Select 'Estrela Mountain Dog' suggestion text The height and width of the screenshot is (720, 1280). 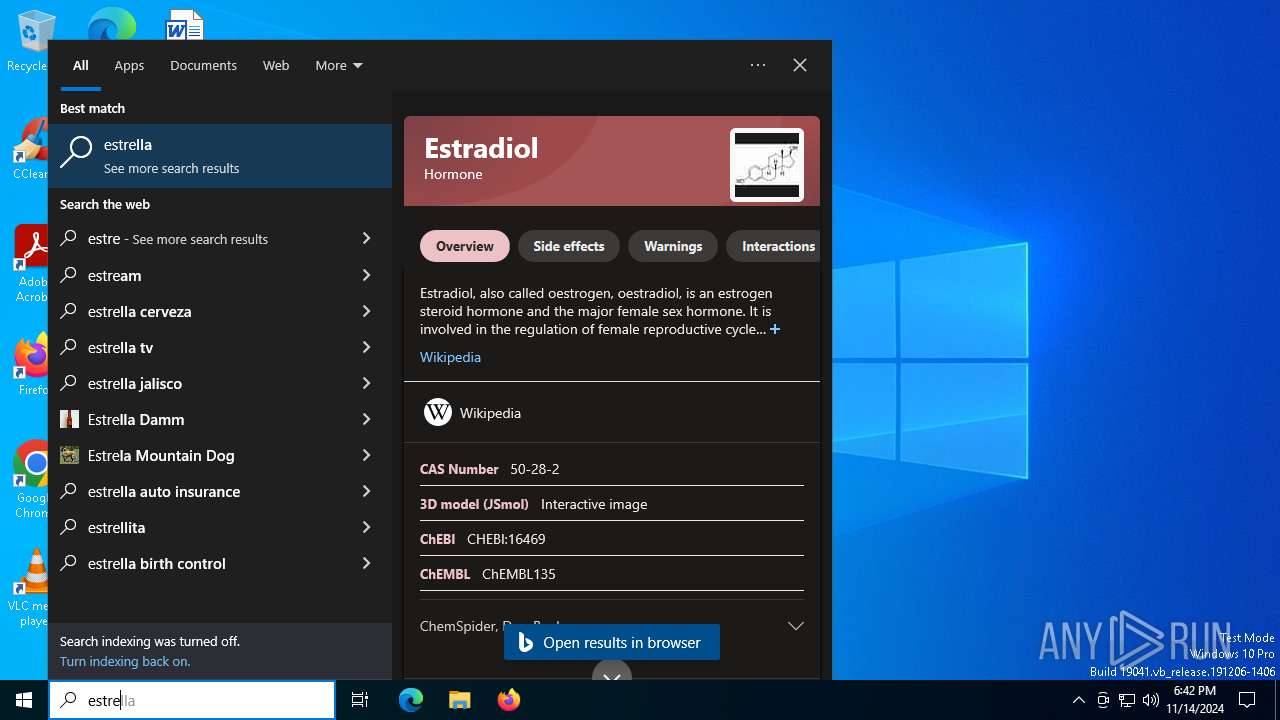(161, 455)
